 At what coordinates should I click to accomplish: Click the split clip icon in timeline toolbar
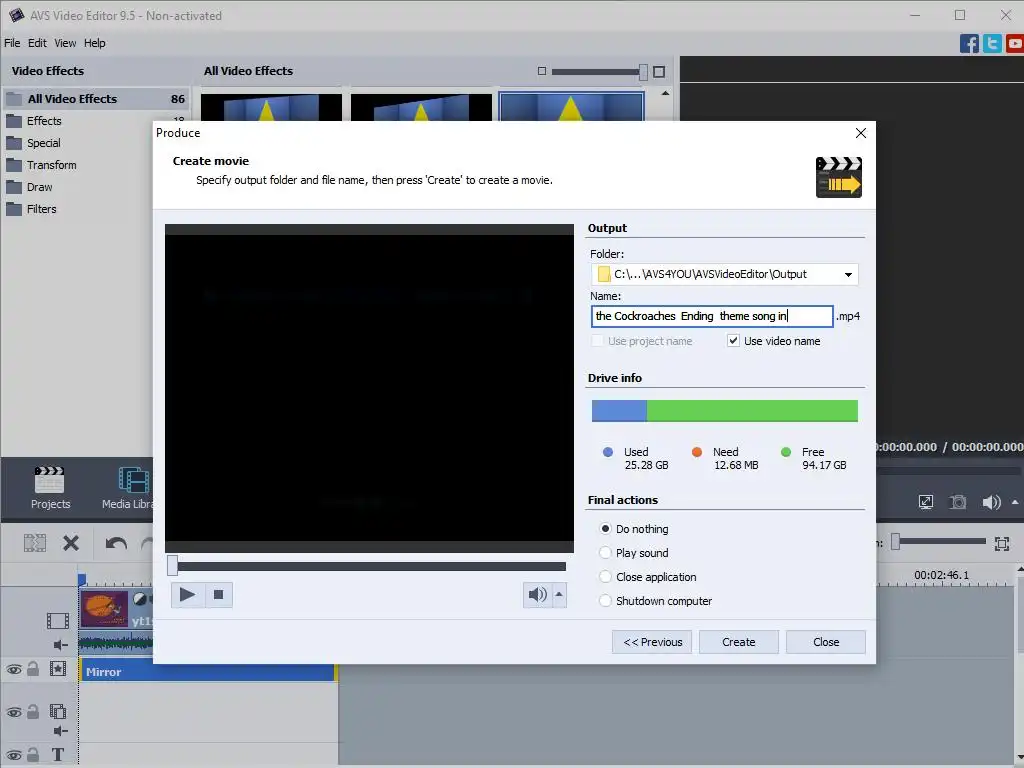tap(35, 543)
